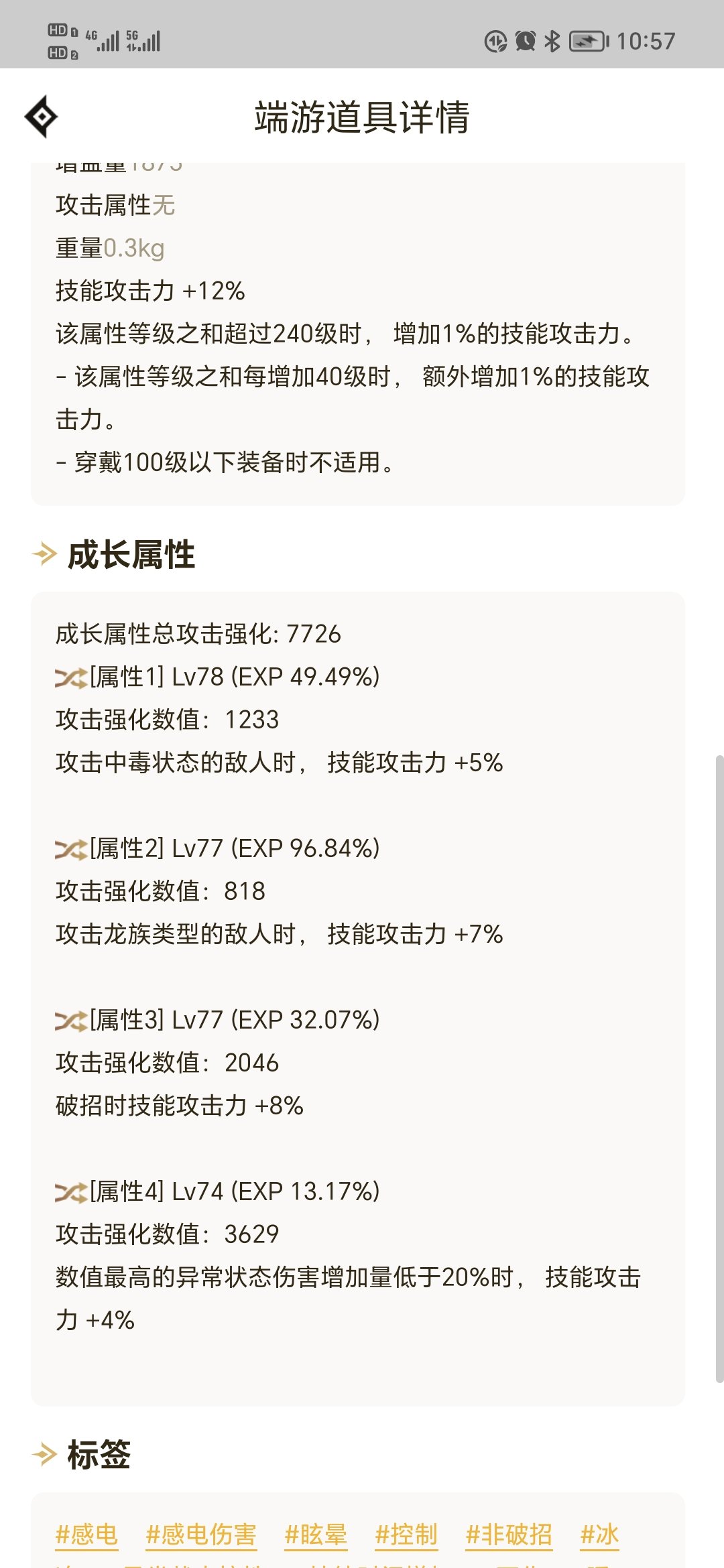Open the #感电伤害 tag

click(x=201, y=1534)
